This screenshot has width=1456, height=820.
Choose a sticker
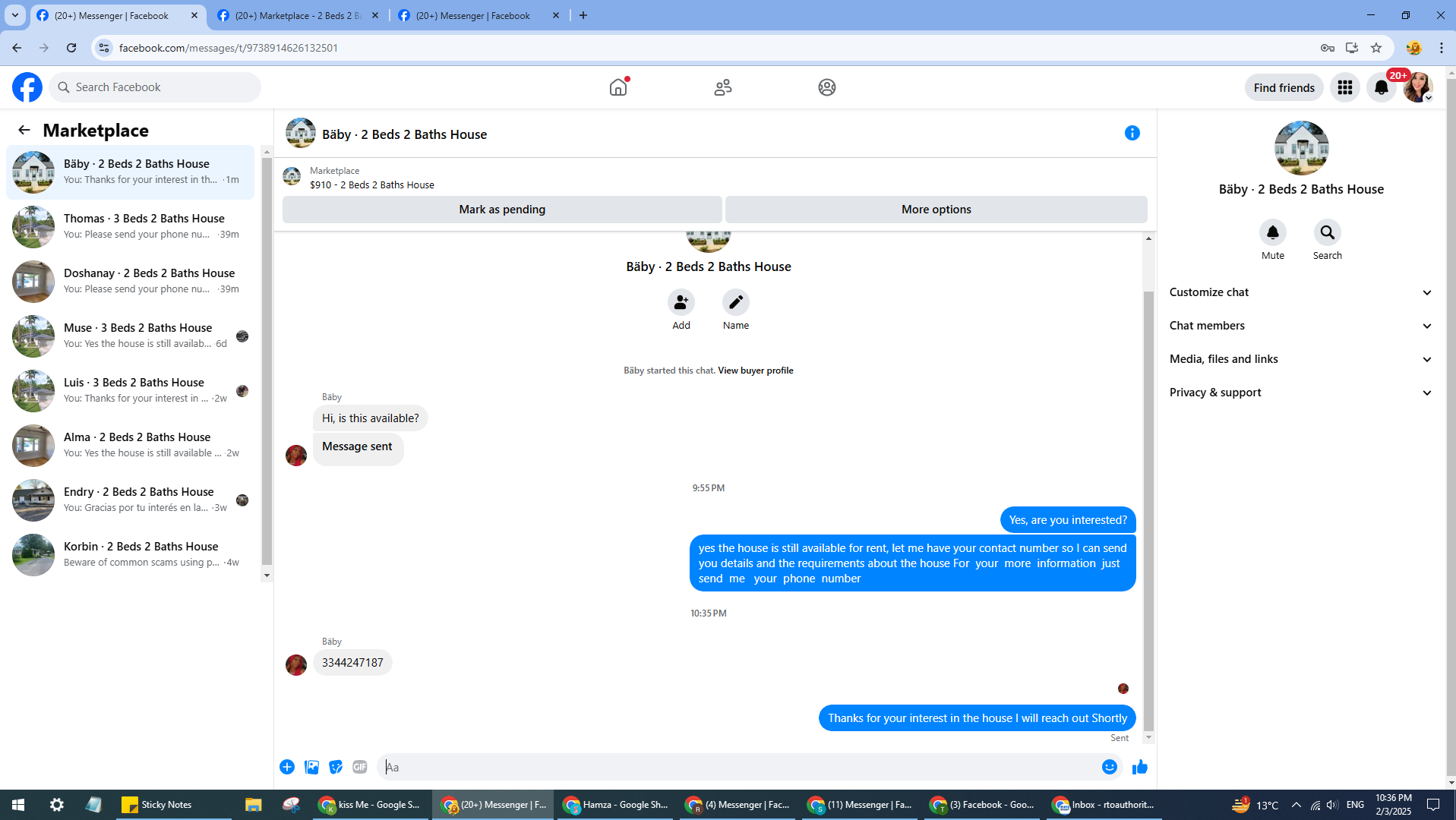(x=336, y=767)
